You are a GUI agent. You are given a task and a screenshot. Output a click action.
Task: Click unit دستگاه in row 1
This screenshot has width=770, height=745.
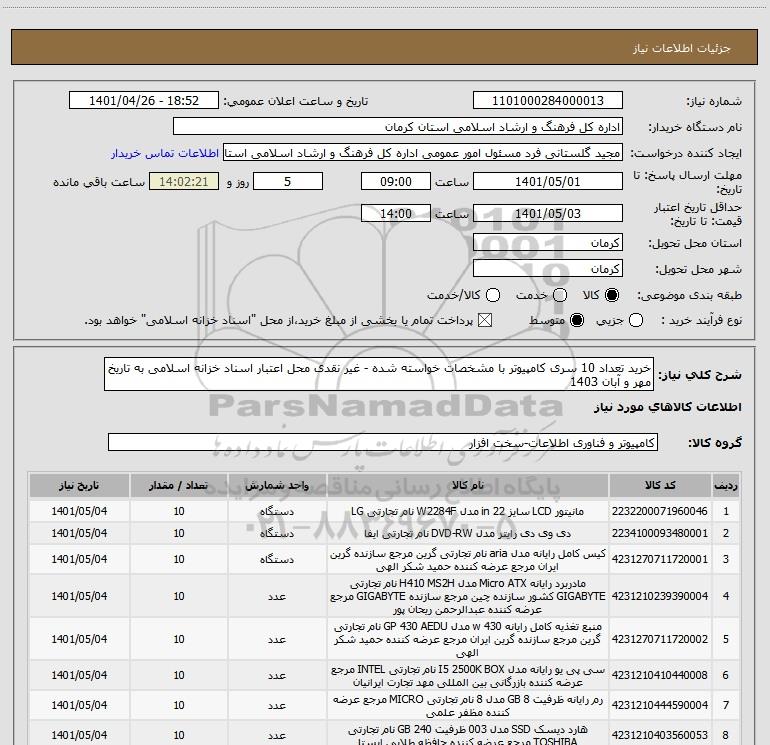pos(277,511)
